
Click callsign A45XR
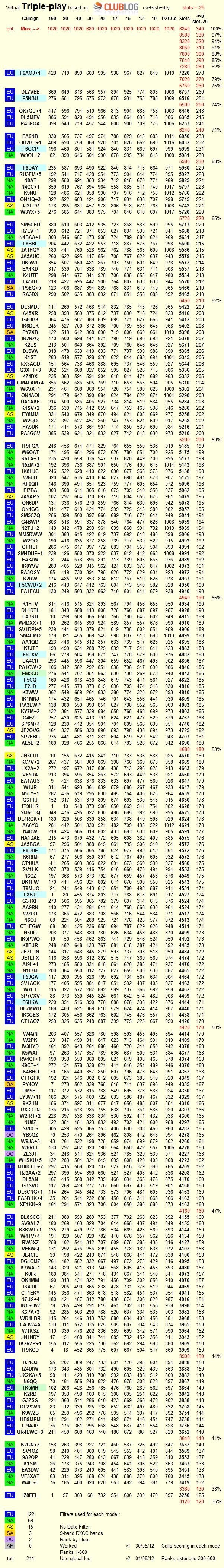coord(30,313)
